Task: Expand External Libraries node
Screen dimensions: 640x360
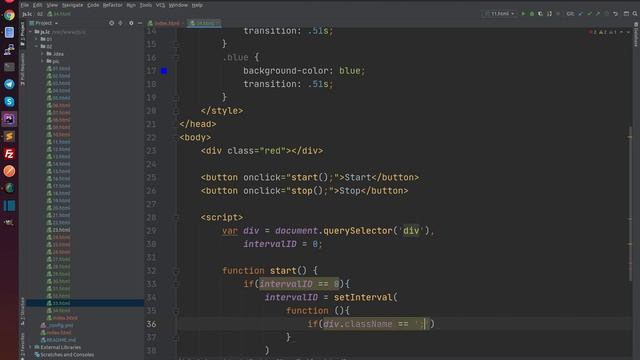Action: coord(31,347)
